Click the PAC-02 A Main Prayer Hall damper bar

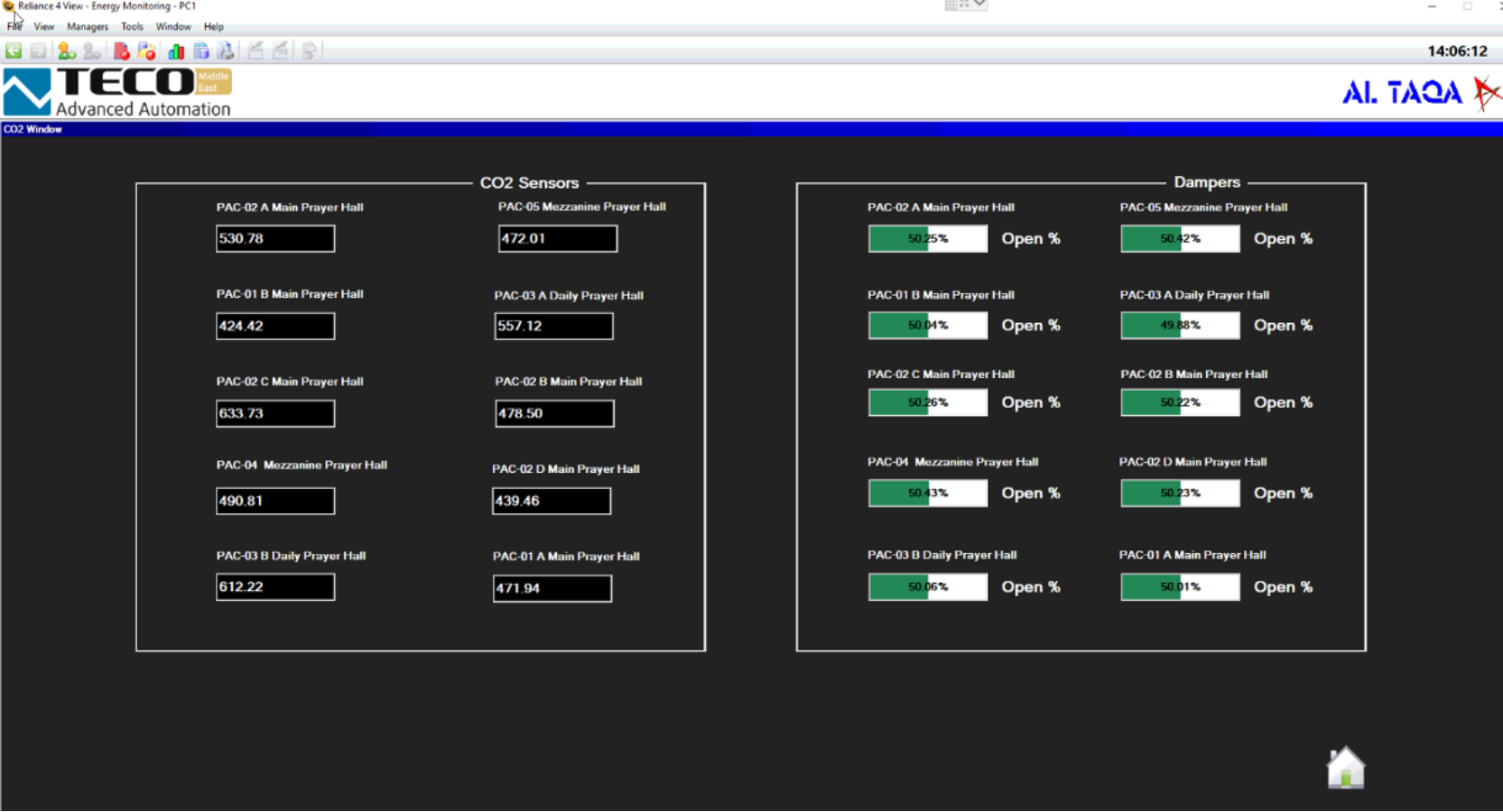pyautogui.click(x=927, y=239)
